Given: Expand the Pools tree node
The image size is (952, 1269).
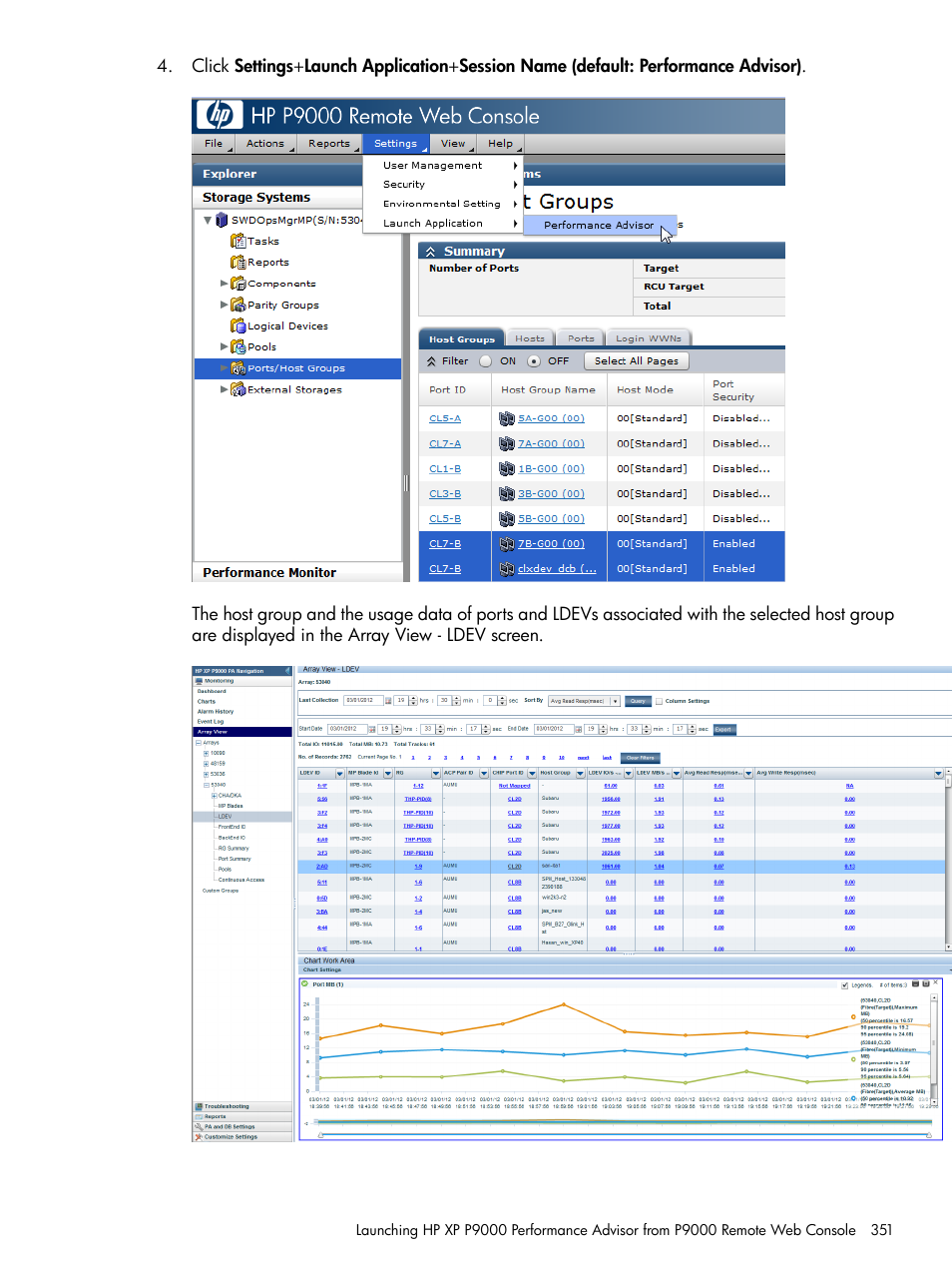Looking at the screenshot, I should 224,346.
